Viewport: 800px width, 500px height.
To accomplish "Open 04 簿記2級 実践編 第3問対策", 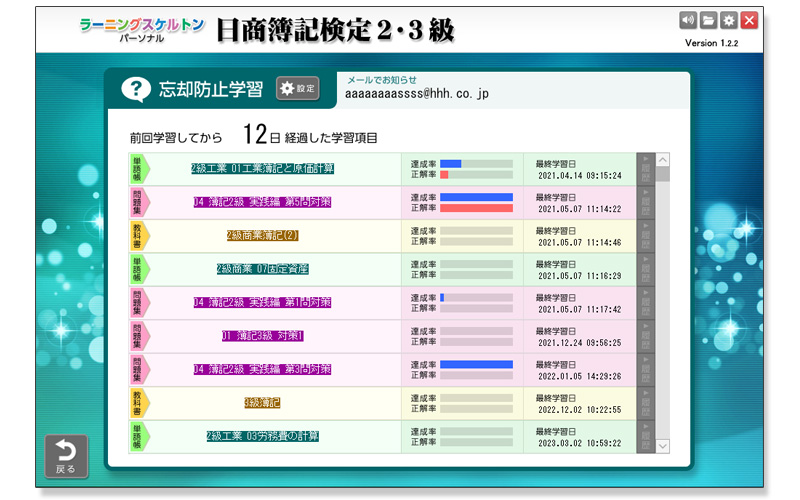I will 262,369.
